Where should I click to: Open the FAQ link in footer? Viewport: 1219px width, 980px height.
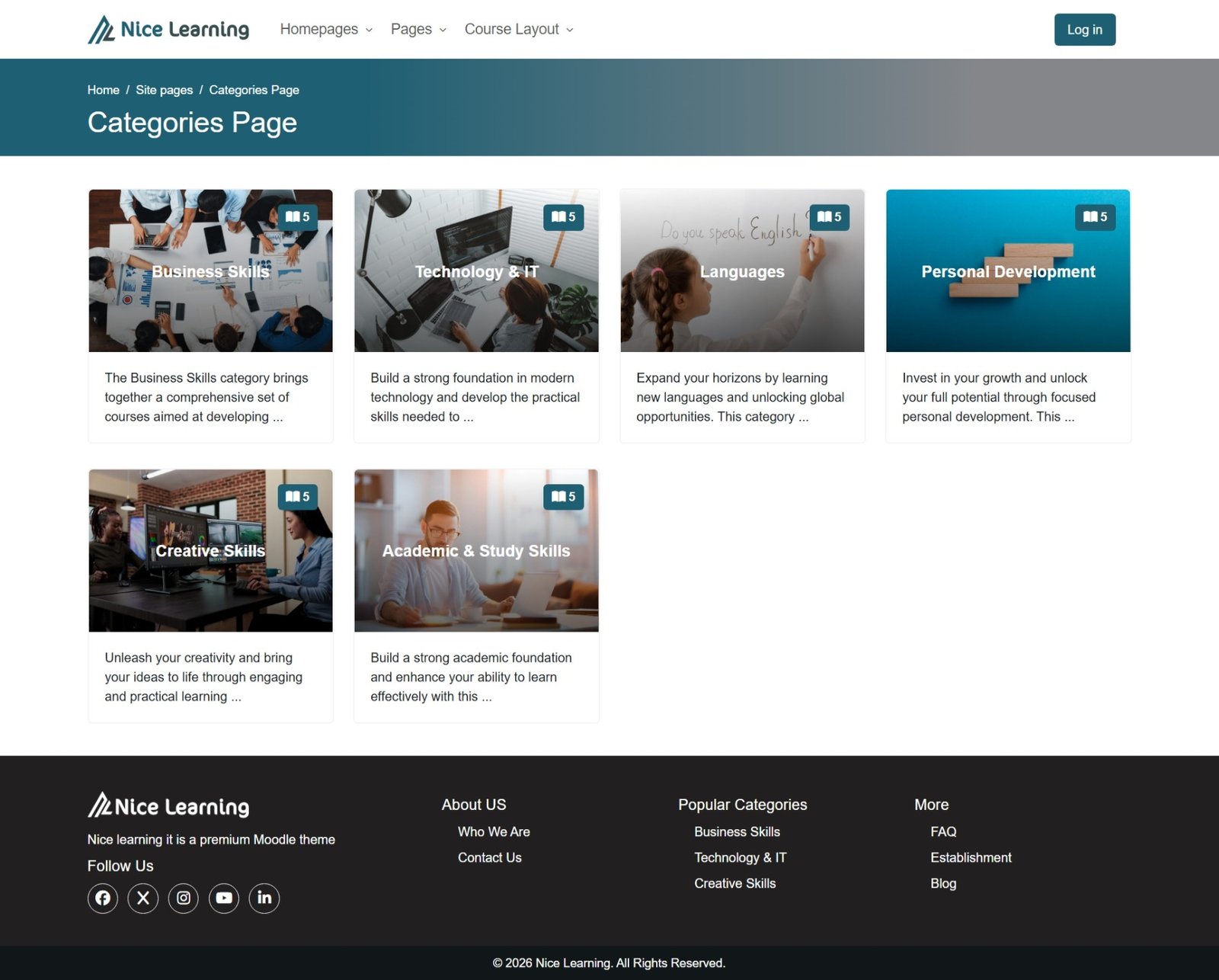(943, 831)
